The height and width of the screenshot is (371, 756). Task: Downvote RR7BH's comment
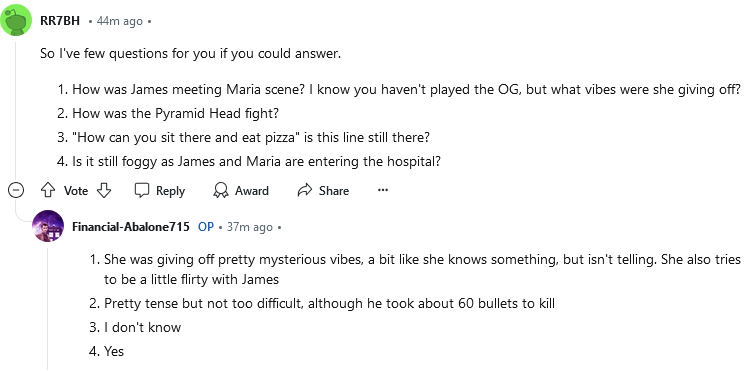(x=104, y=191)
